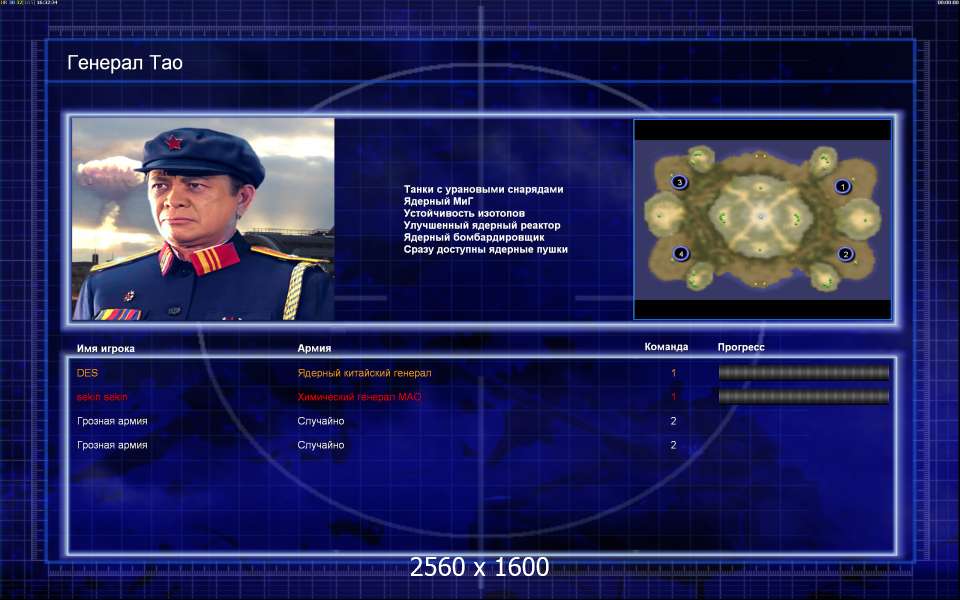
Task: Click the red player name in row two
Action: (102, 397)
